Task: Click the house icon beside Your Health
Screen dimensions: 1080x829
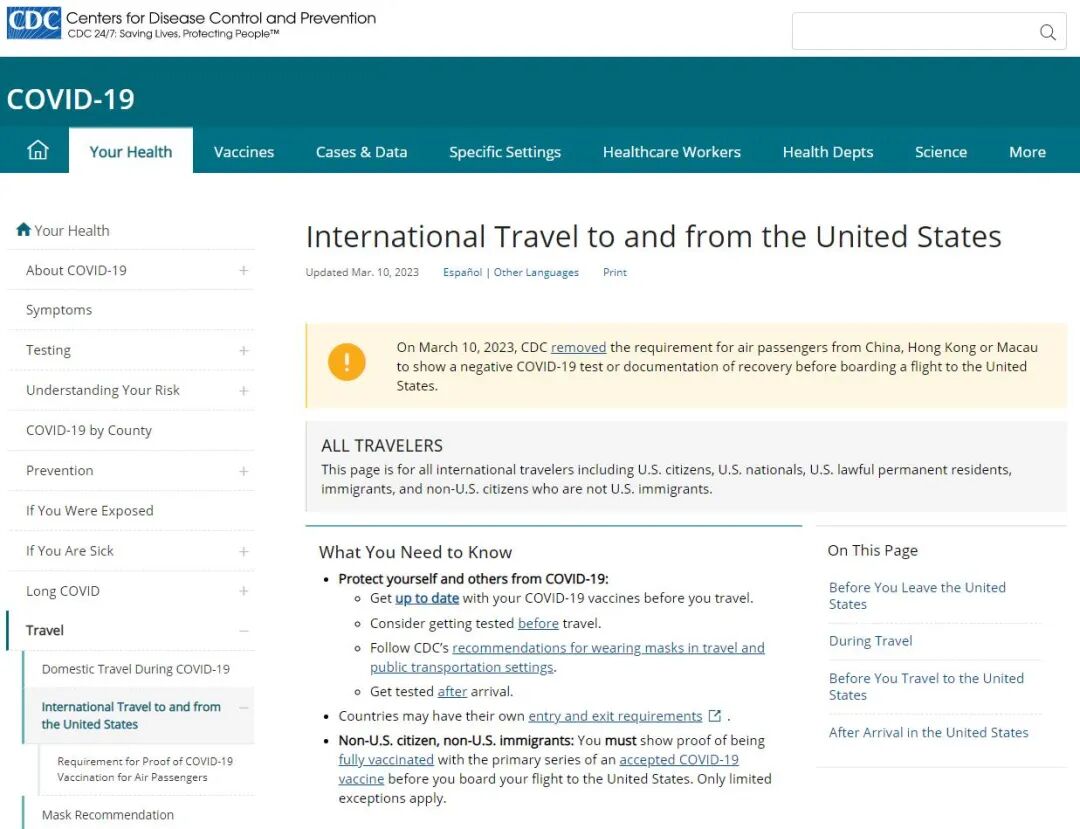Action: click(x=23, y=230)
